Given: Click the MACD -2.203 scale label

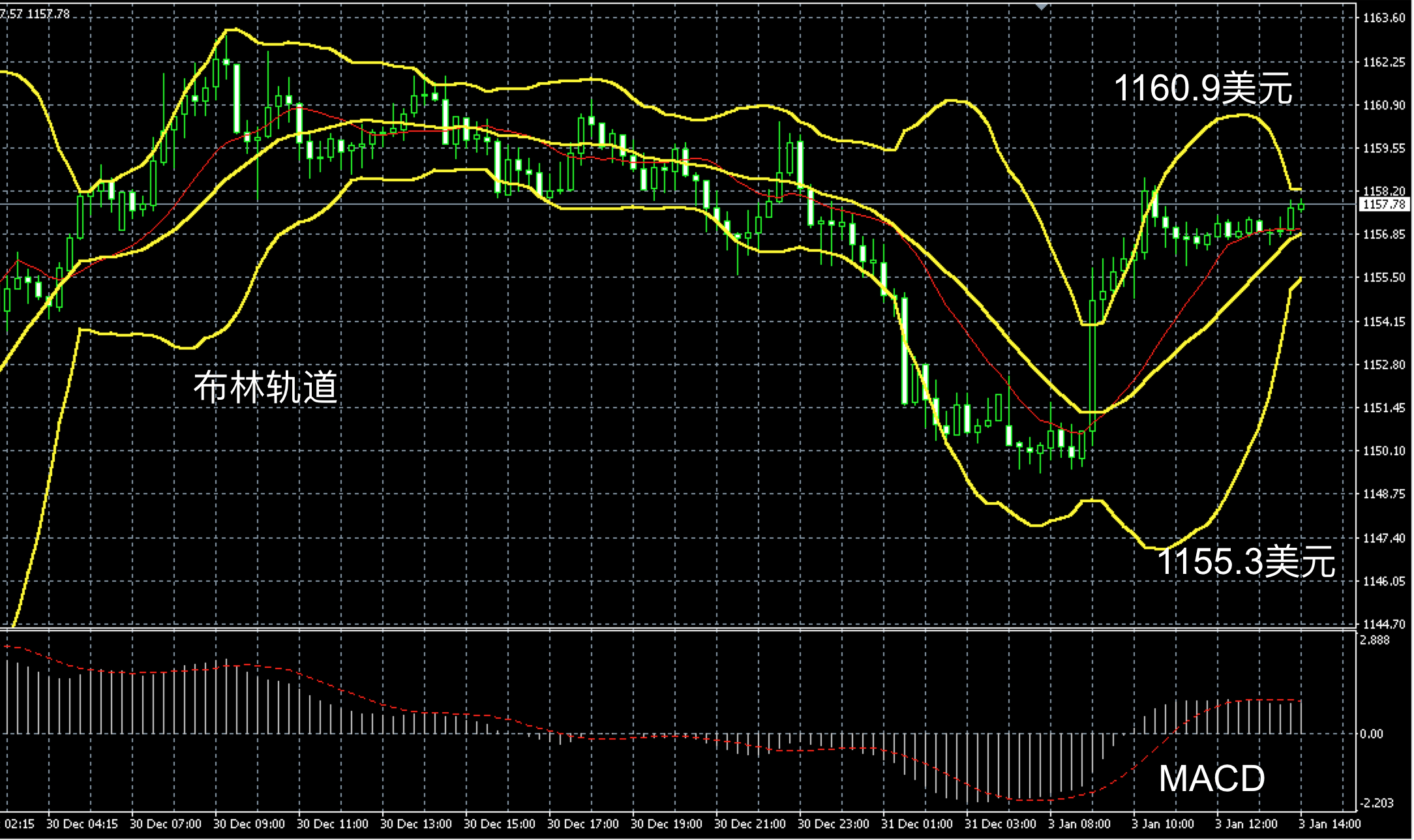Looking at the screenshot, I should point(1376,803).
